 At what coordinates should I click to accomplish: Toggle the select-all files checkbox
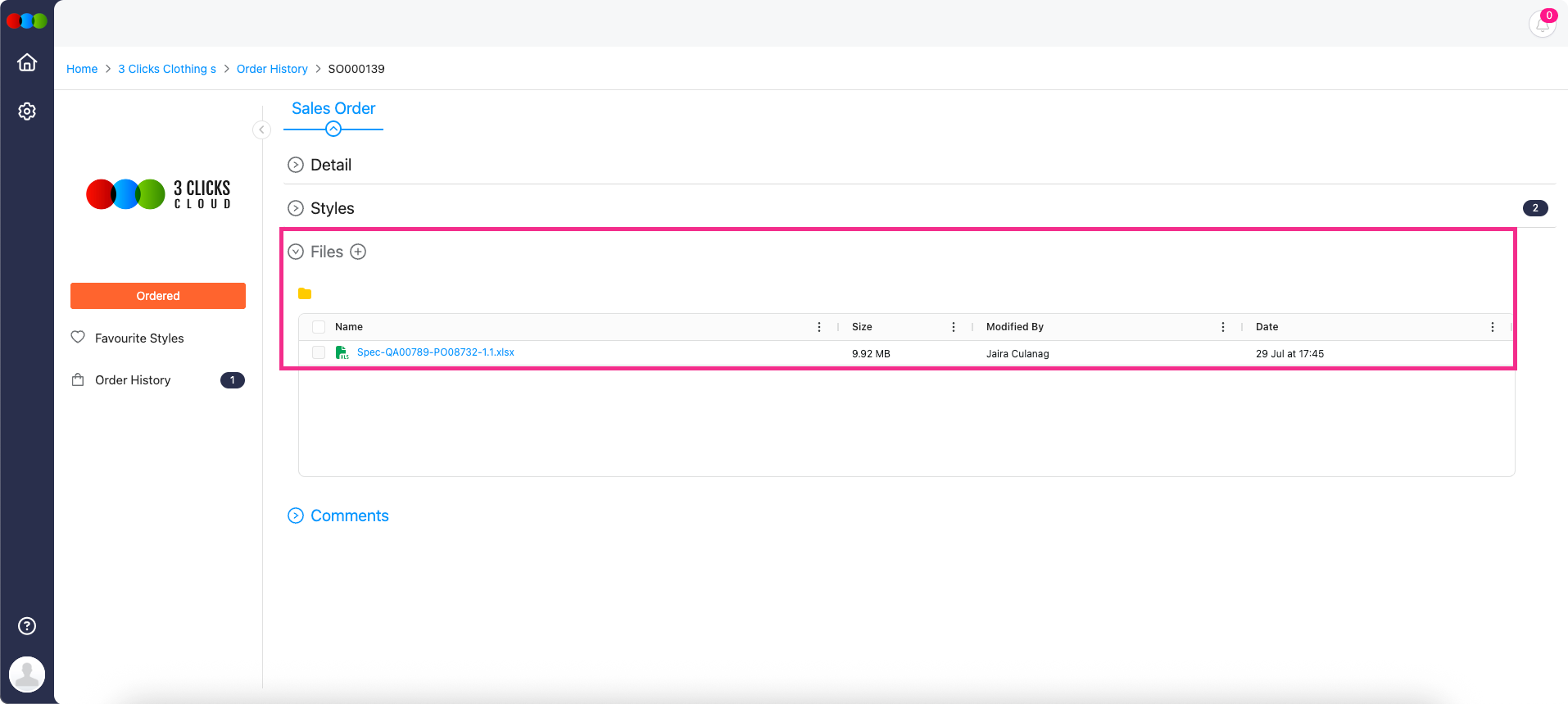[x=319, y=327]
